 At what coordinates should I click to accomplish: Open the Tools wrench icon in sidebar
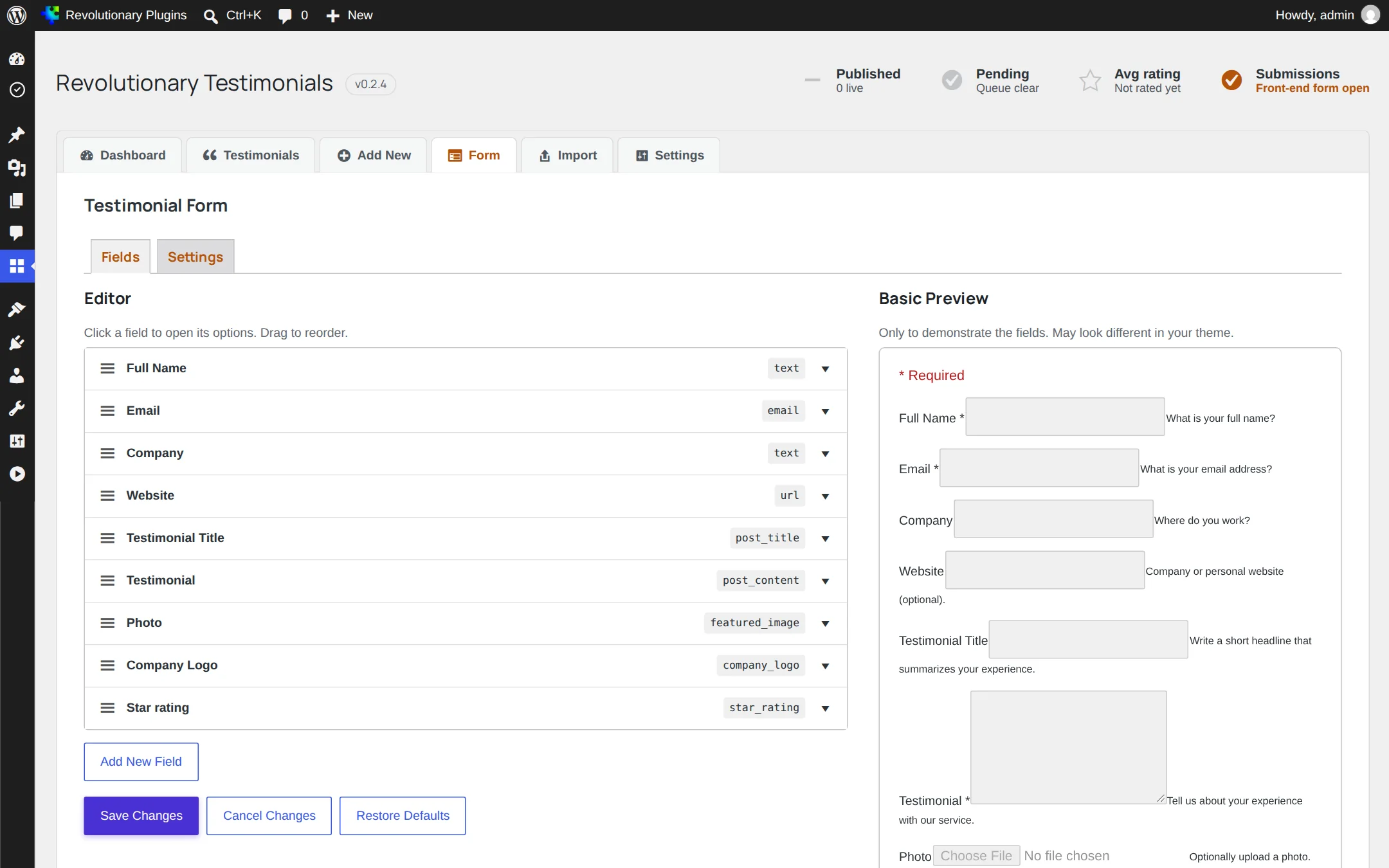click(x=17, y=408)
